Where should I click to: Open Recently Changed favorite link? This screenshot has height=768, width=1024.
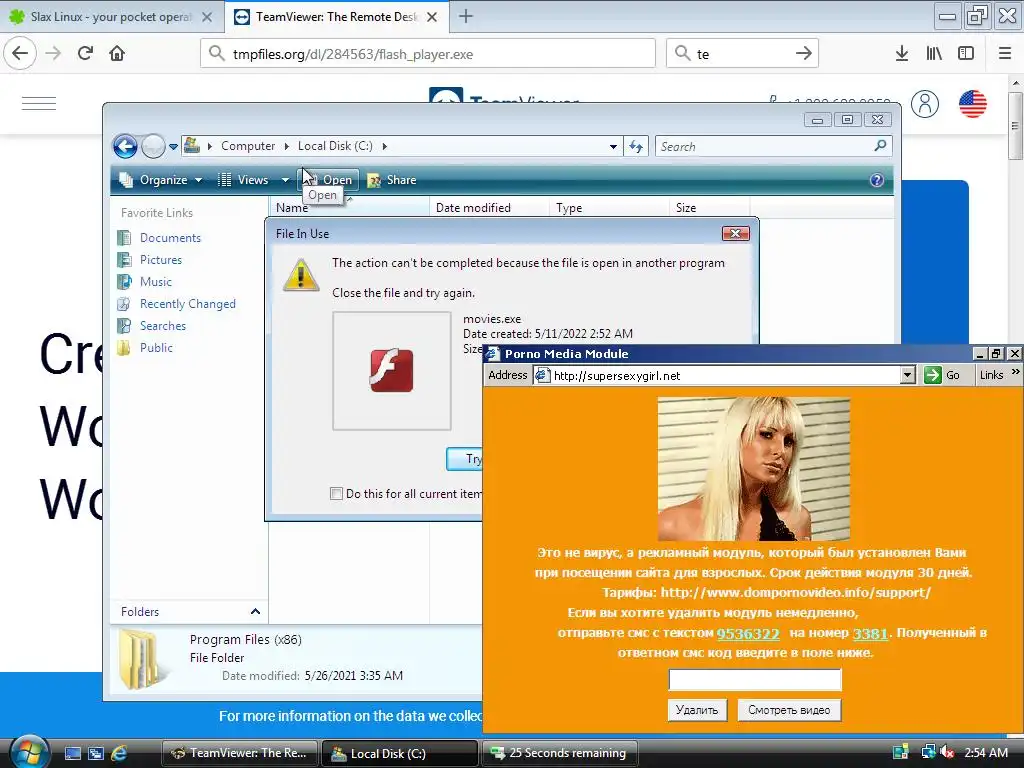point(187,304)
